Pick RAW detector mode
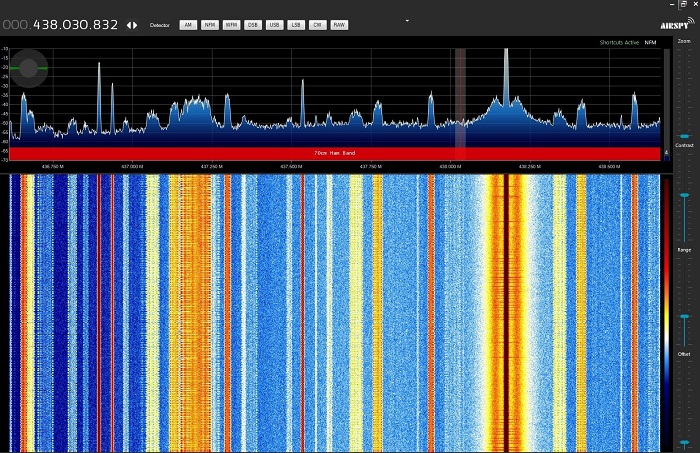This screenshot has height=453, width=700. 339,25
